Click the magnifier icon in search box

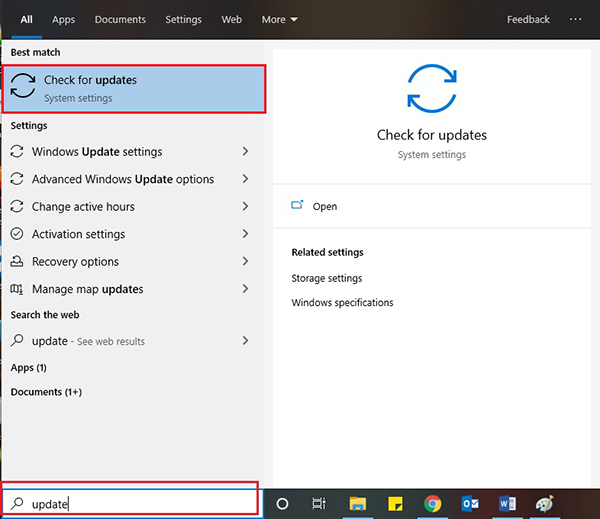coord(17,503)
